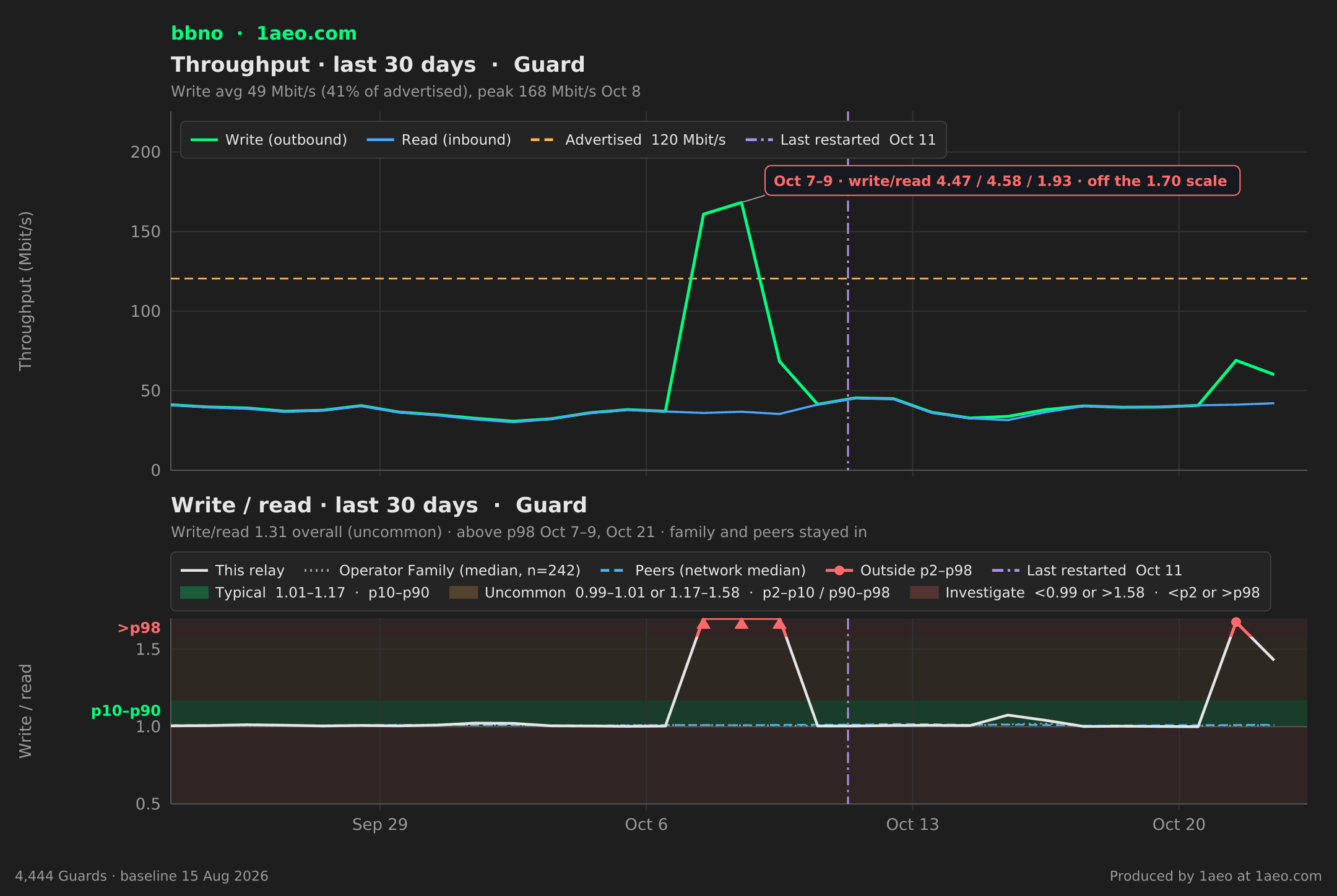Click 'Last restarted Oct 11' in throughput legend
This screenshot has width=1337, height=896.
[x=841, y=140]
